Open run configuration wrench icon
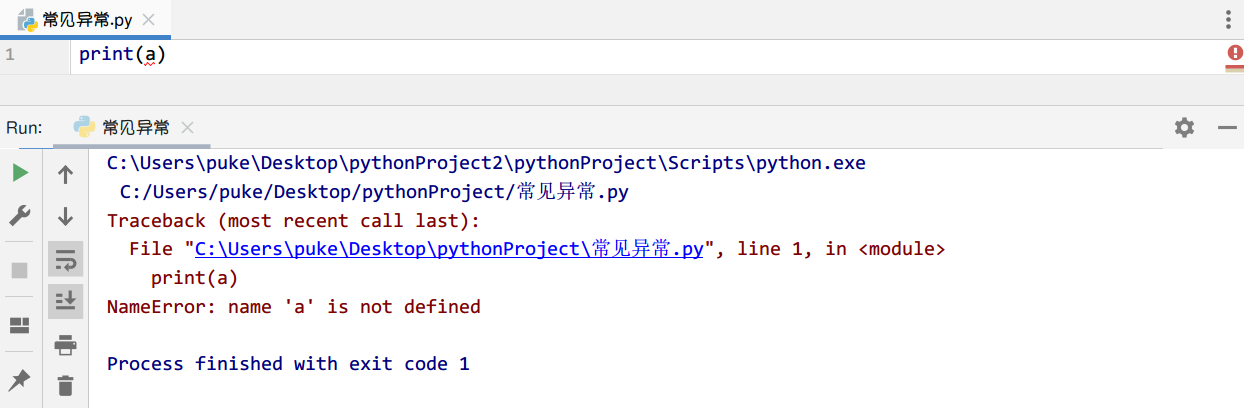1244x408 pixels. coord(20,215)
